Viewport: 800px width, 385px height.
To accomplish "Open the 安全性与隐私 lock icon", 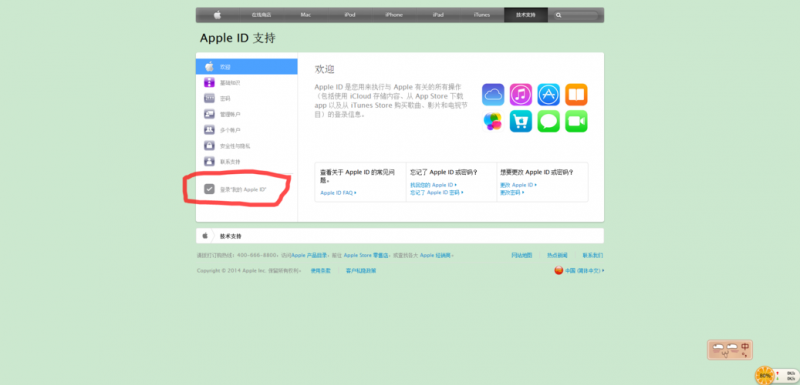I will [209, 146].
